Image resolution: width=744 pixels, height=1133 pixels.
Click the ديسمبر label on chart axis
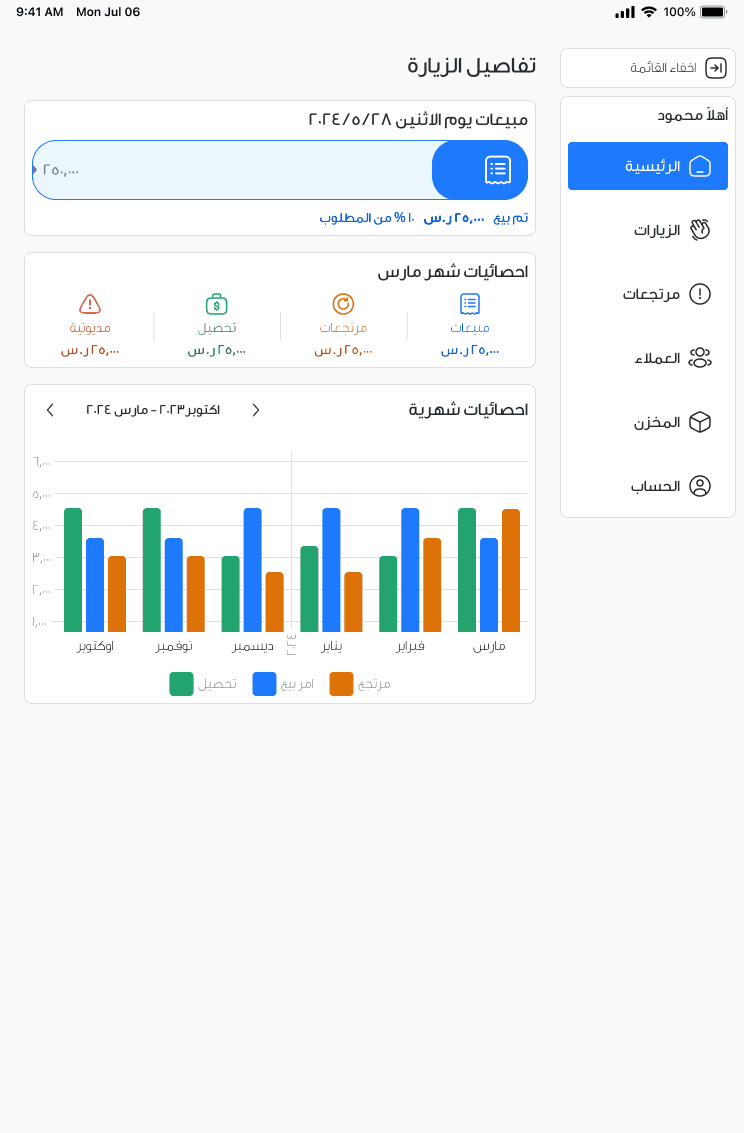[253, 646]
